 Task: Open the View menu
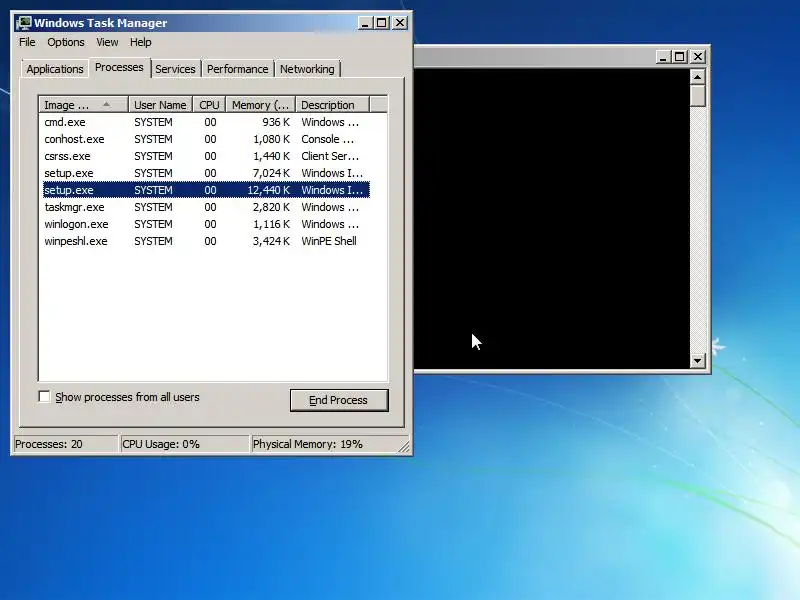point(107,42)
